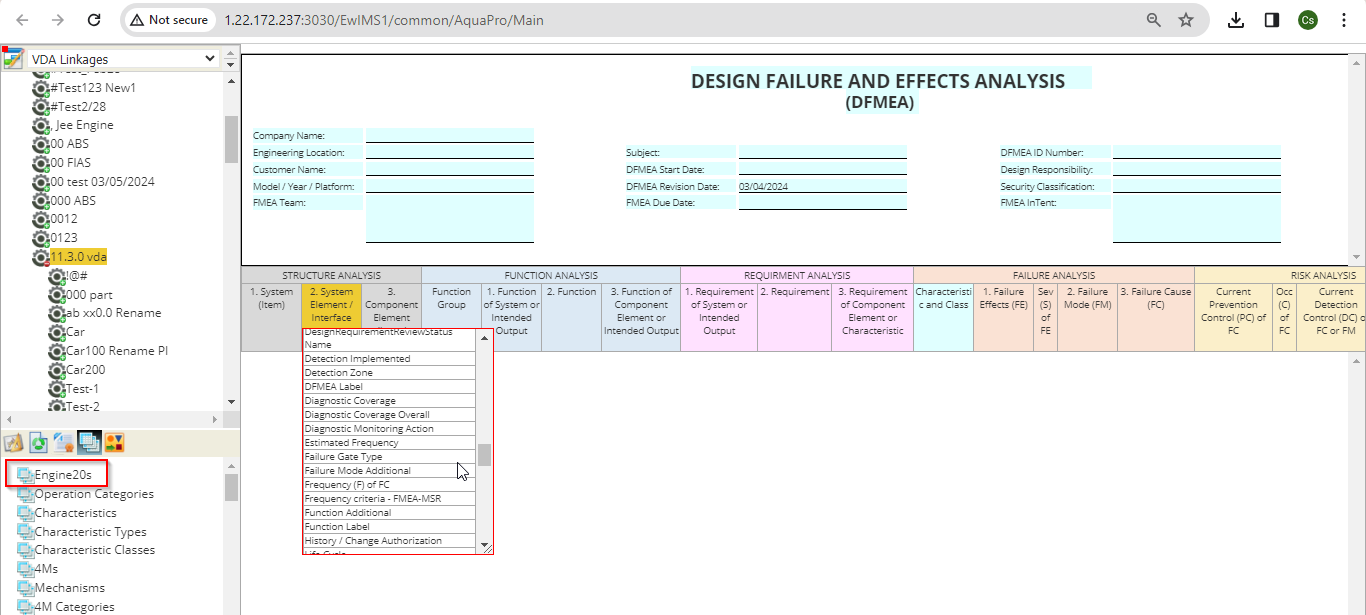Click the browser forward arrow
This screenshot has height=615, width=1366.
point(58,20)
